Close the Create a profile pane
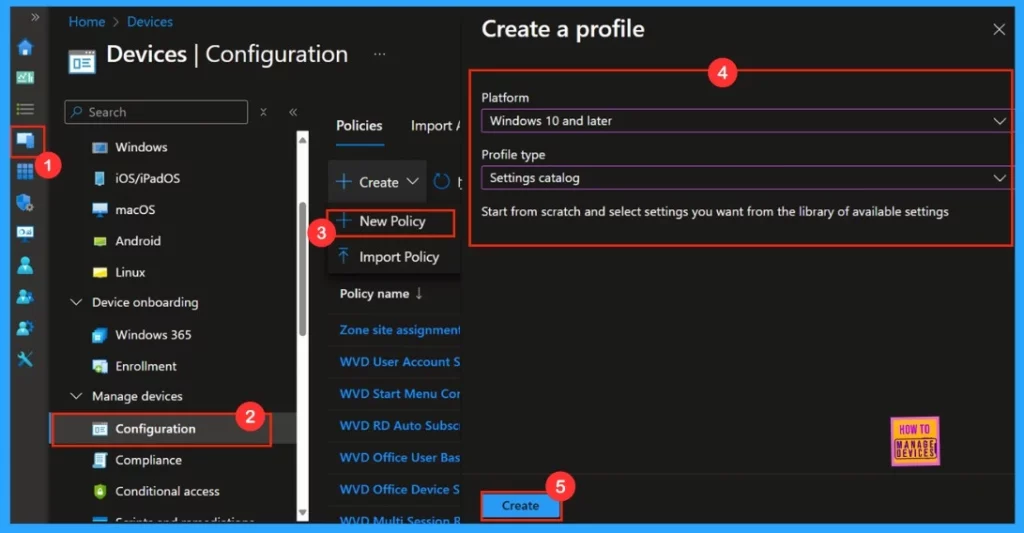Screen dimensions: 1024x533 tap(999, 29)
